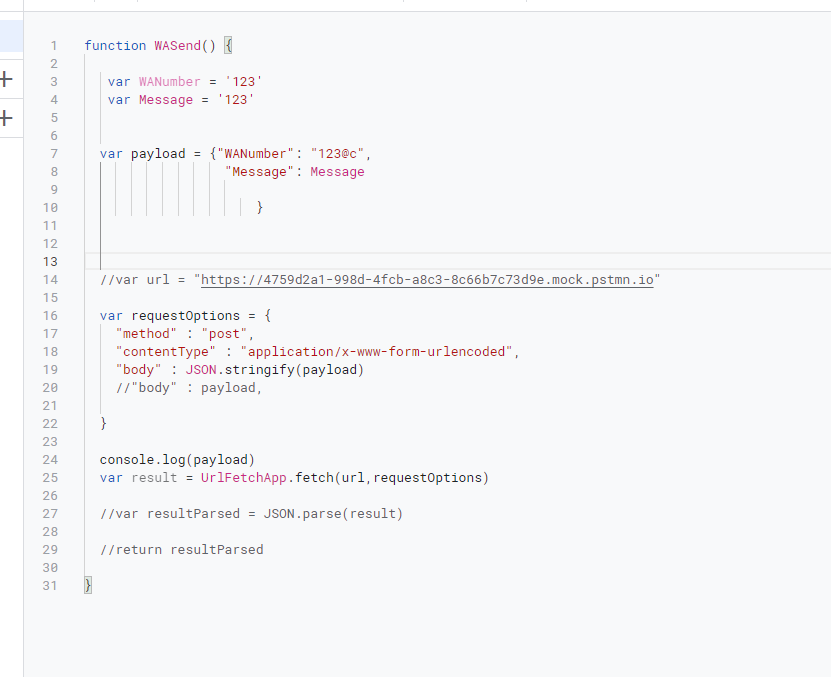
Task: Click line number 13 in the gutter
Action: (50, 262)
